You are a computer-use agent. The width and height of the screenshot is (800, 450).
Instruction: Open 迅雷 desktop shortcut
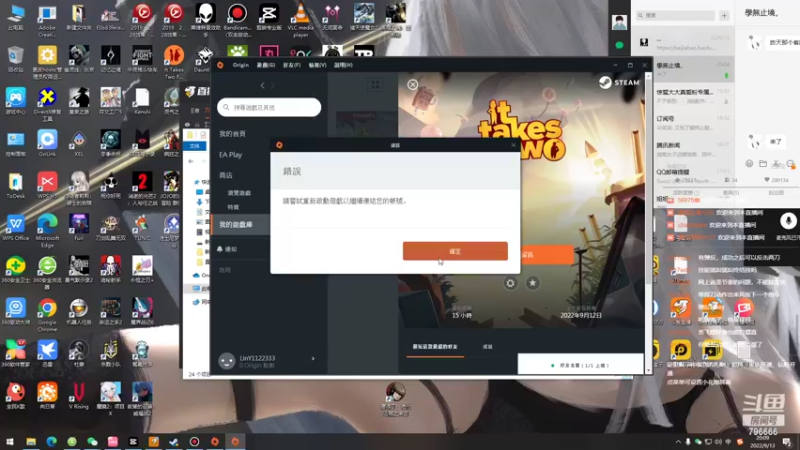(x=47, y=354)
